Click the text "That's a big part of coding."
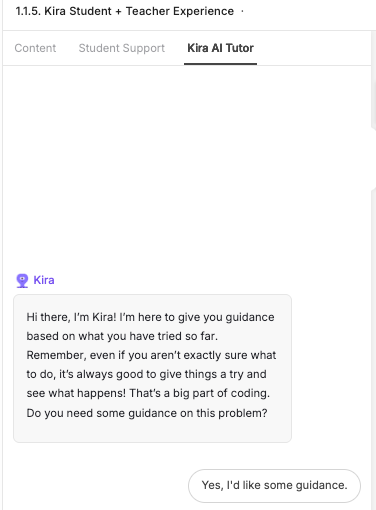Viewport: 376px width, 510px height. [x=199, y=393]
